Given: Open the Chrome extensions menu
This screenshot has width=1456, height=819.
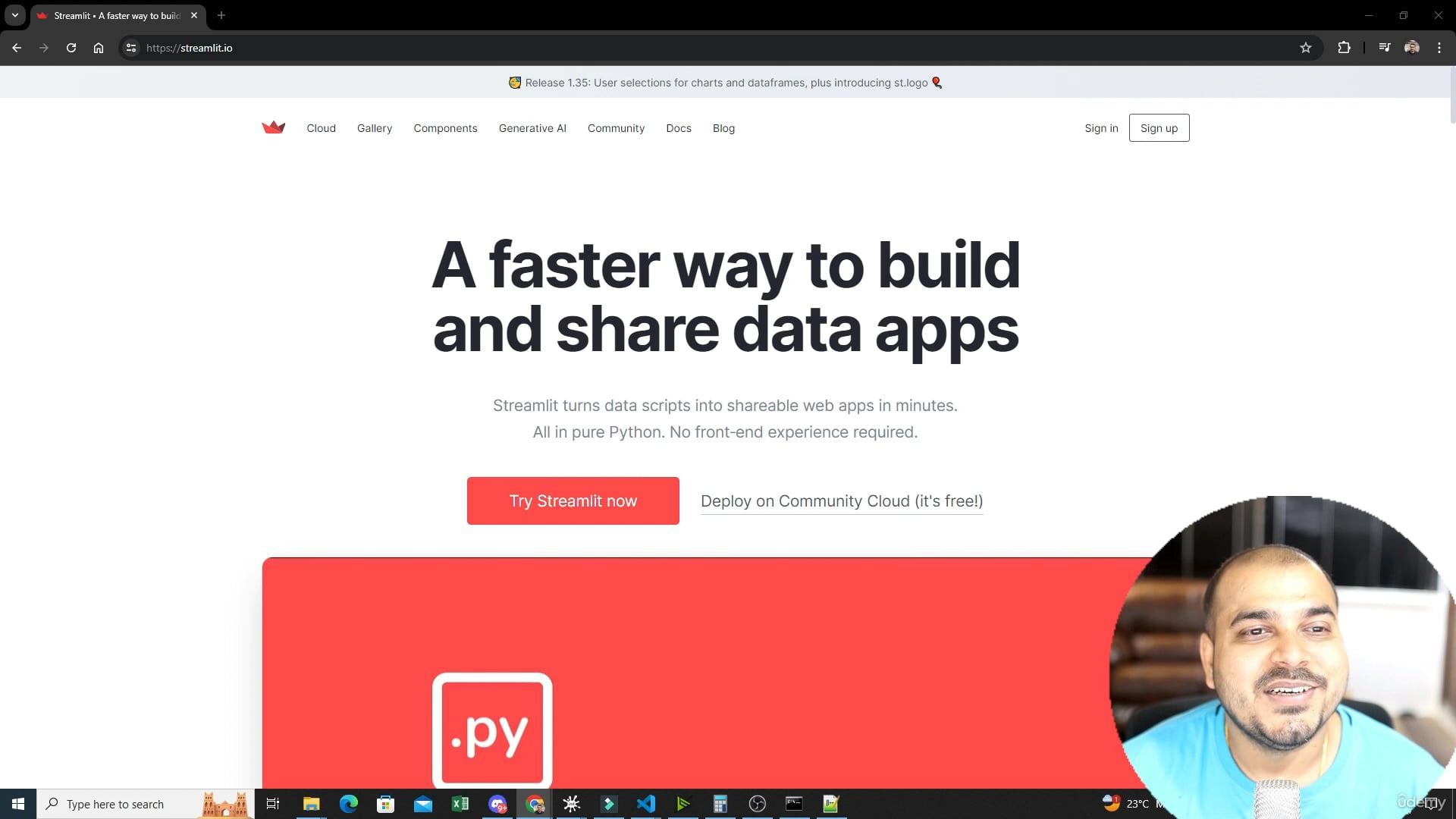Looking at the screenshot, I should coord(1344,48).
